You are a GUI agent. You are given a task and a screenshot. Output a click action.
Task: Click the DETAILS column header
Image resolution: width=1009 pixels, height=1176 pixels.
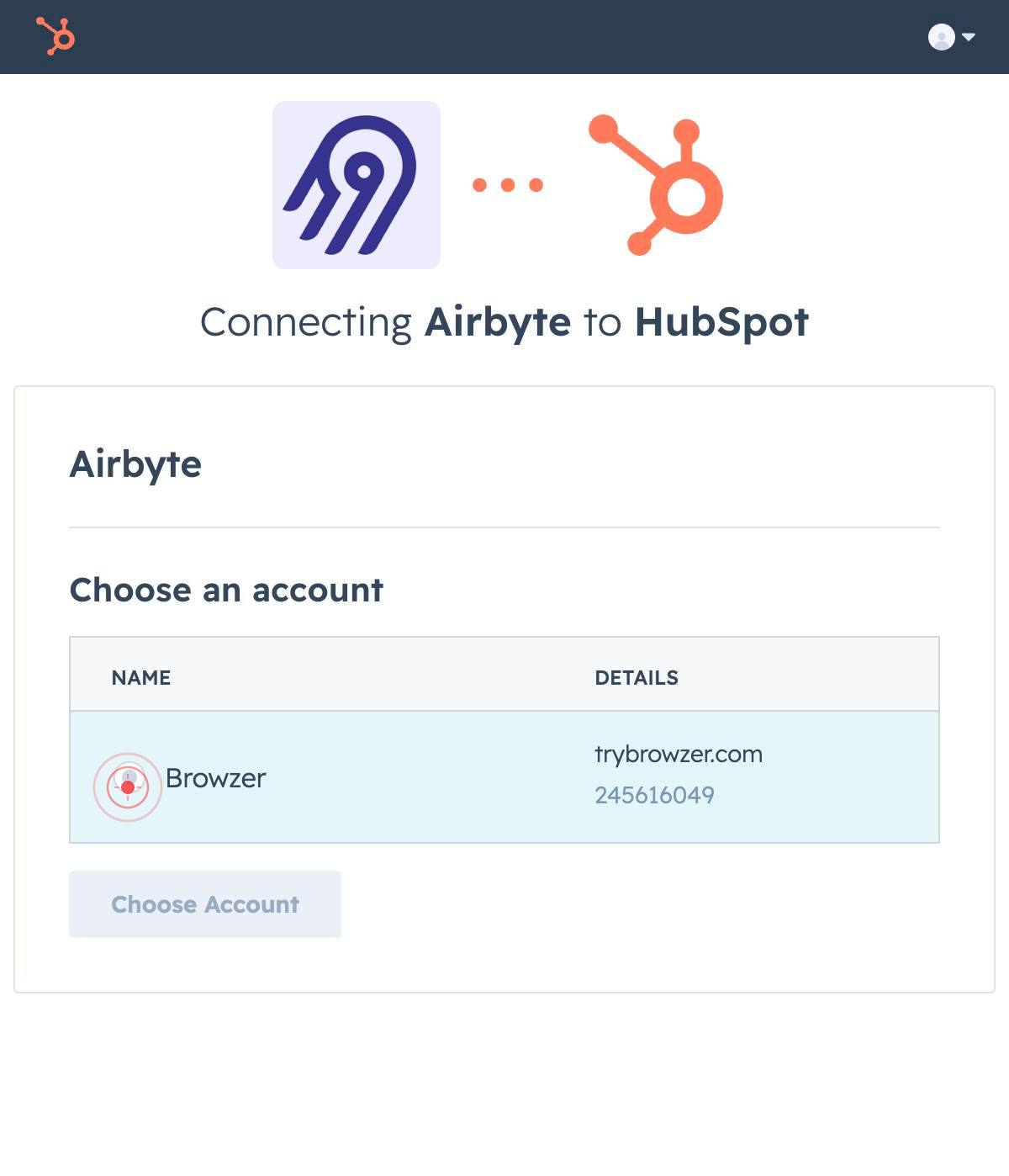637,678
